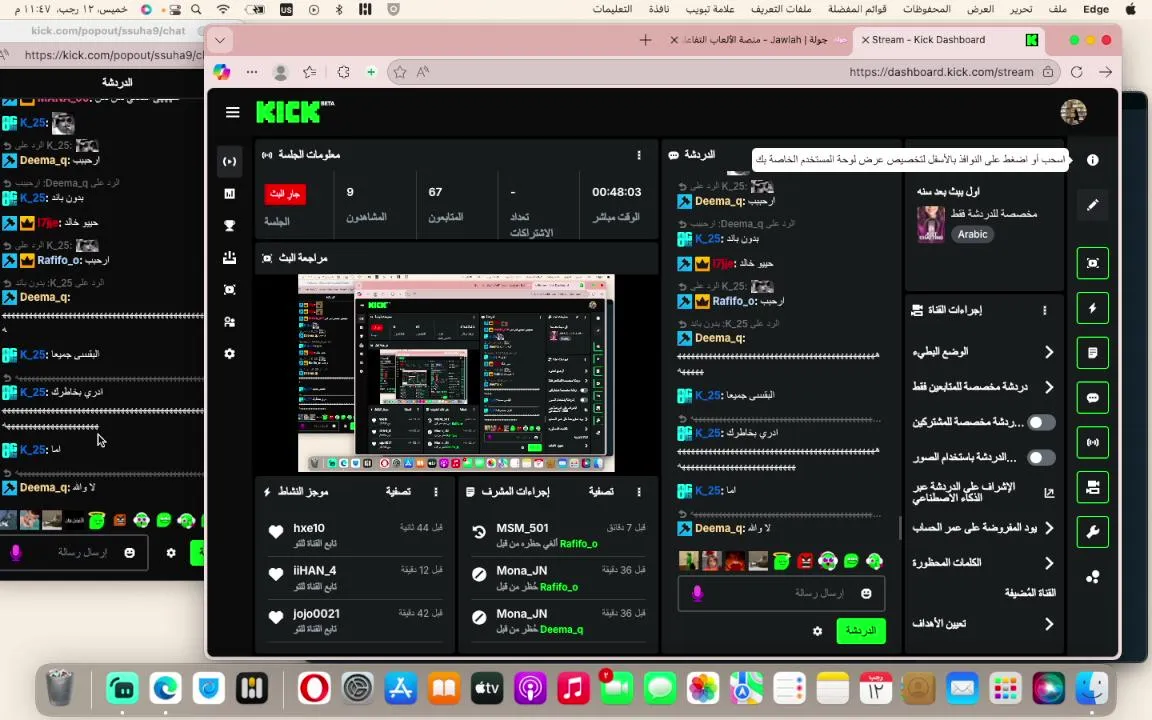1152x720 pixels.
Task: Click the stream preview thumbnail
Action: 456,373
